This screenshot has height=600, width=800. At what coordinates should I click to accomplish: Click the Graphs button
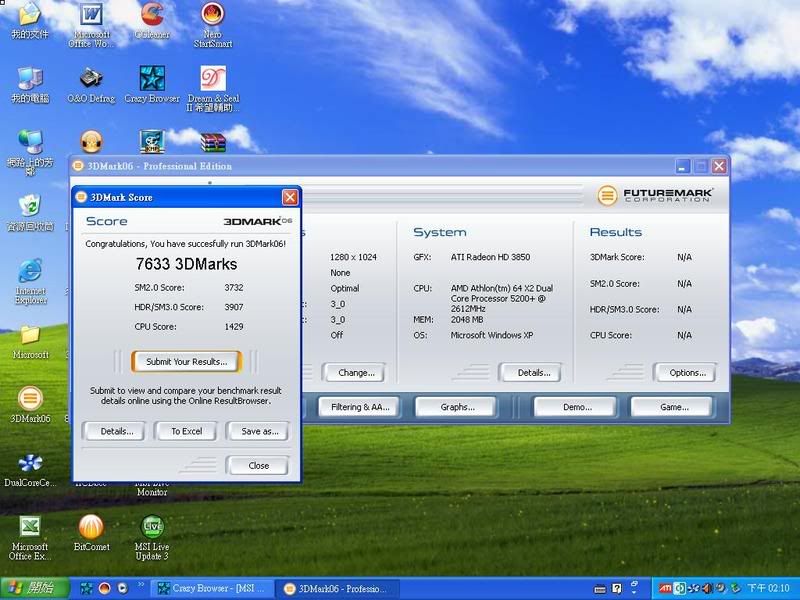pos(458,407)
